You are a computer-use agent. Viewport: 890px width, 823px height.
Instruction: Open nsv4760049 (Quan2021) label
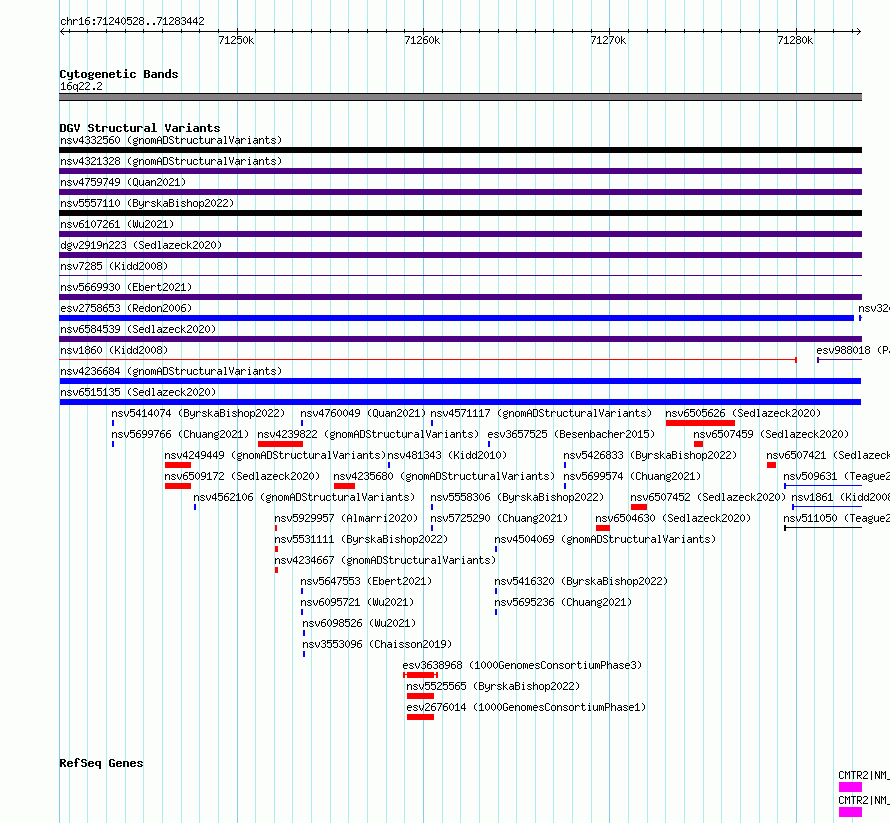click(363, 413)
